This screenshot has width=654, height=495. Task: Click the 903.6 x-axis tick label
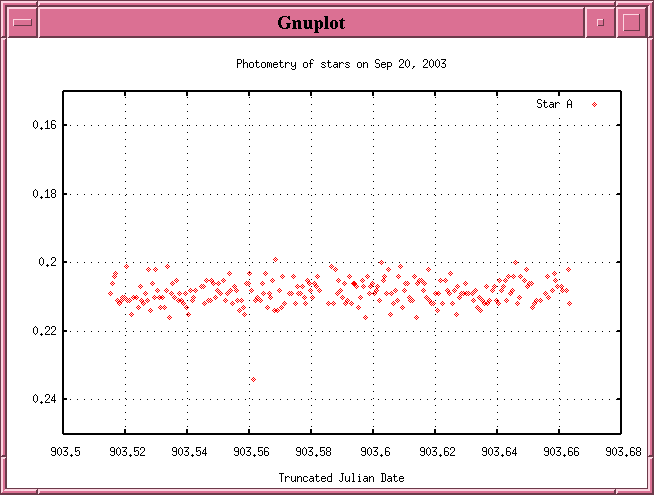374,451
